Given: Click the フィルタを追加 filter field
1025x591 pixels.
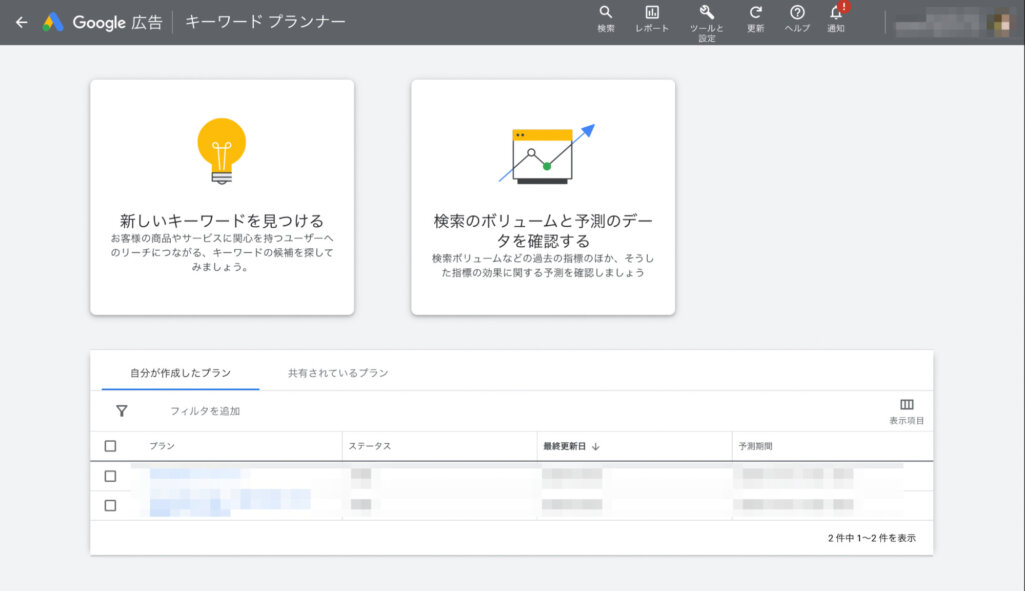Looking at the screenshot, I should tap(205, 411).
